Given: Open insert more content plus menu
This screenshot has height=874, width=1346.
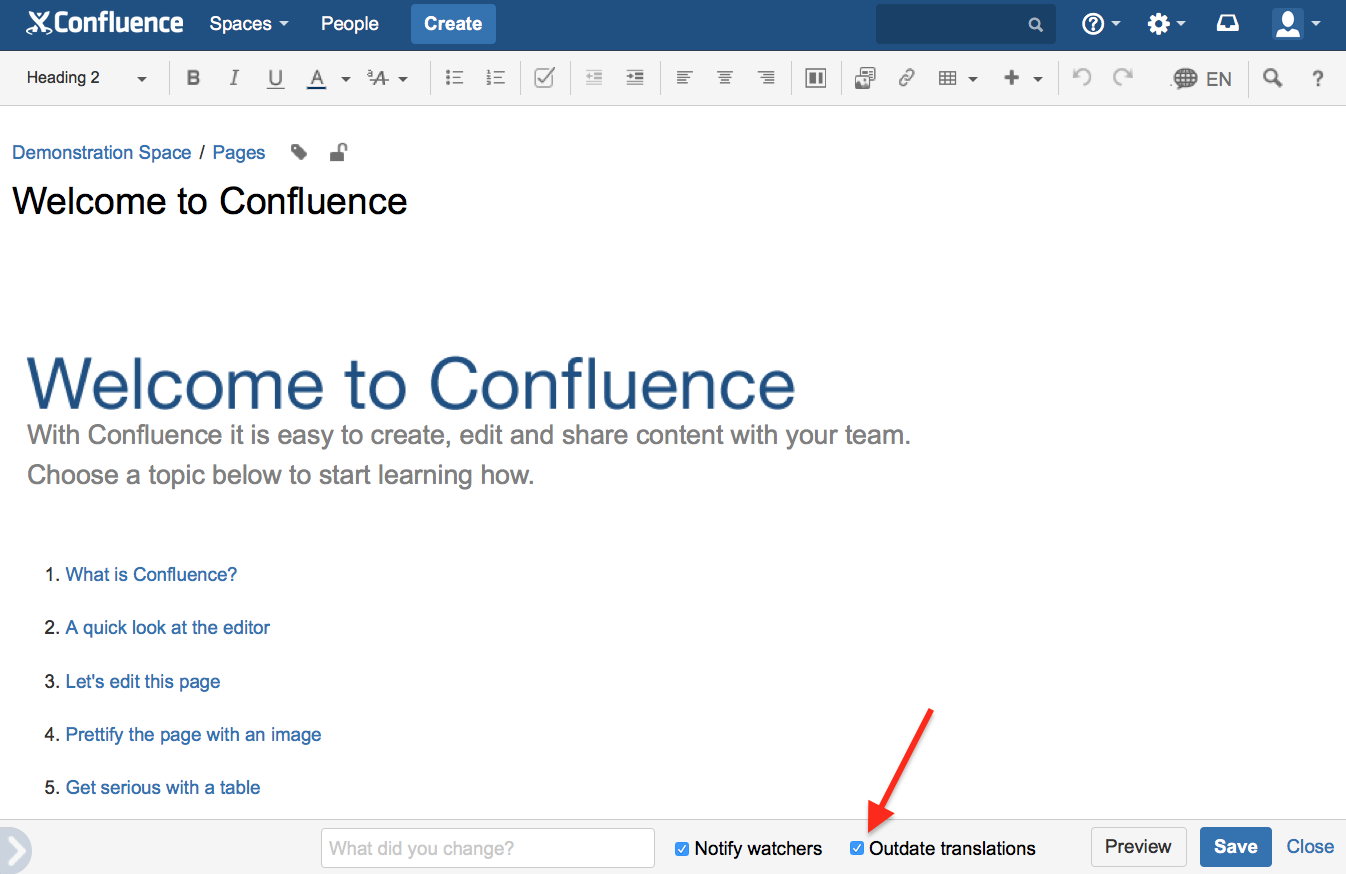Looking at the screenshot, I should tap(1023, 78).
